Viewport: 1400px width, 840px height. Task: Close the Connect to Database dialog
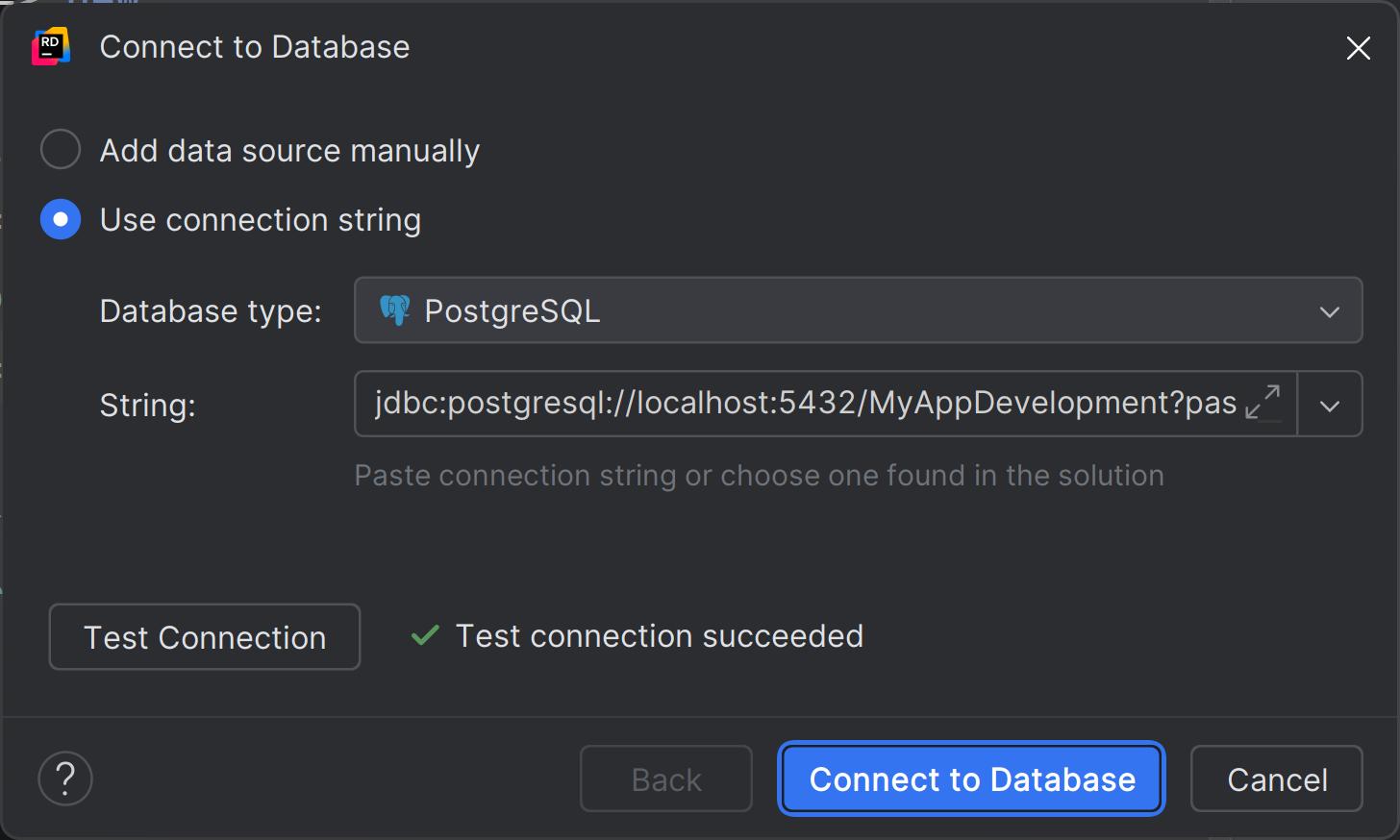(x=1358, y=48)
